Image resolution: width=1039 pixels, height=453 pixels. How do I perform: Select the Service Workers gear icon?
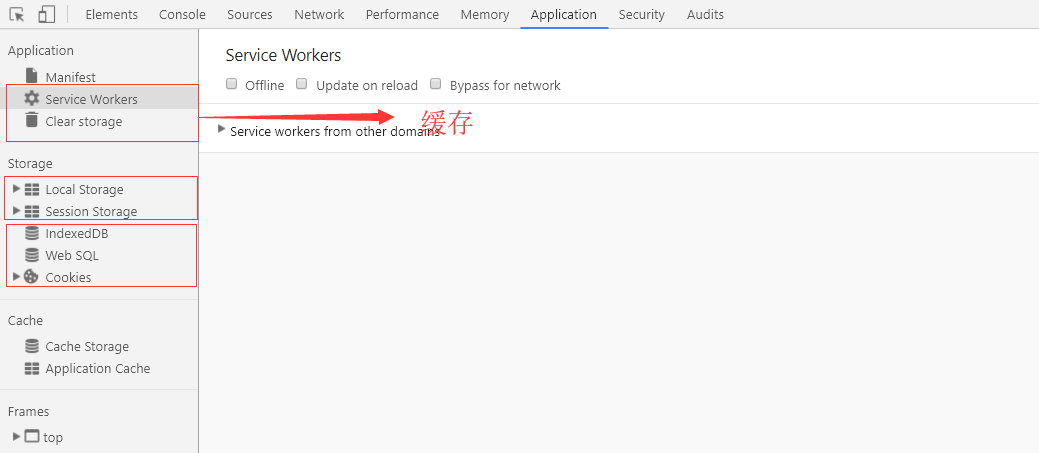pos(31,99)
